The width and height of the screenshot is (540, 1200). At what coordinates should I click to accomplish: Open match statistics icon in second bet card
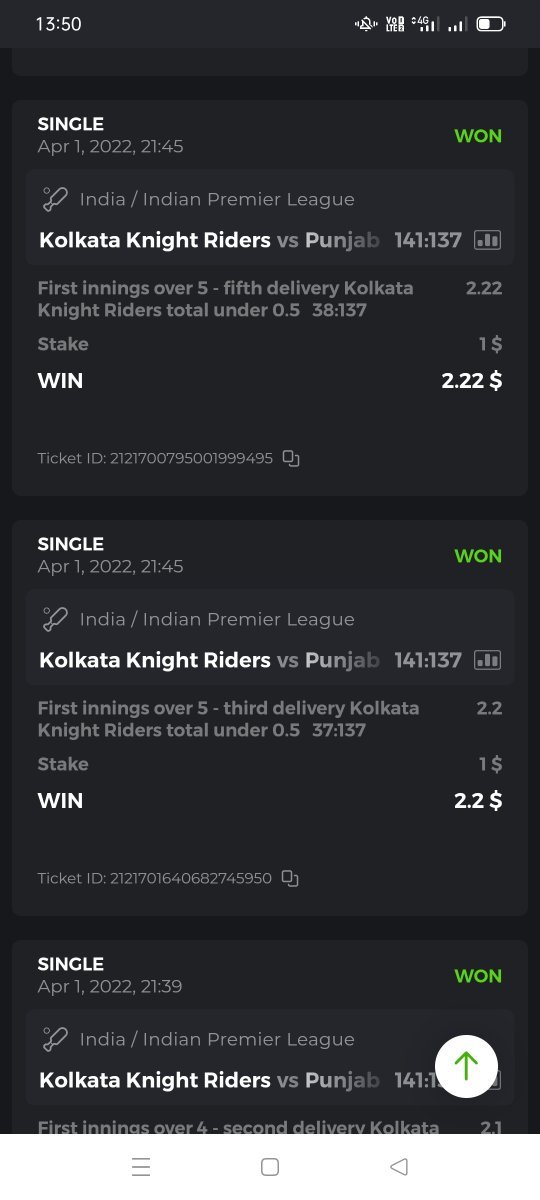click(x=487, y=660)
